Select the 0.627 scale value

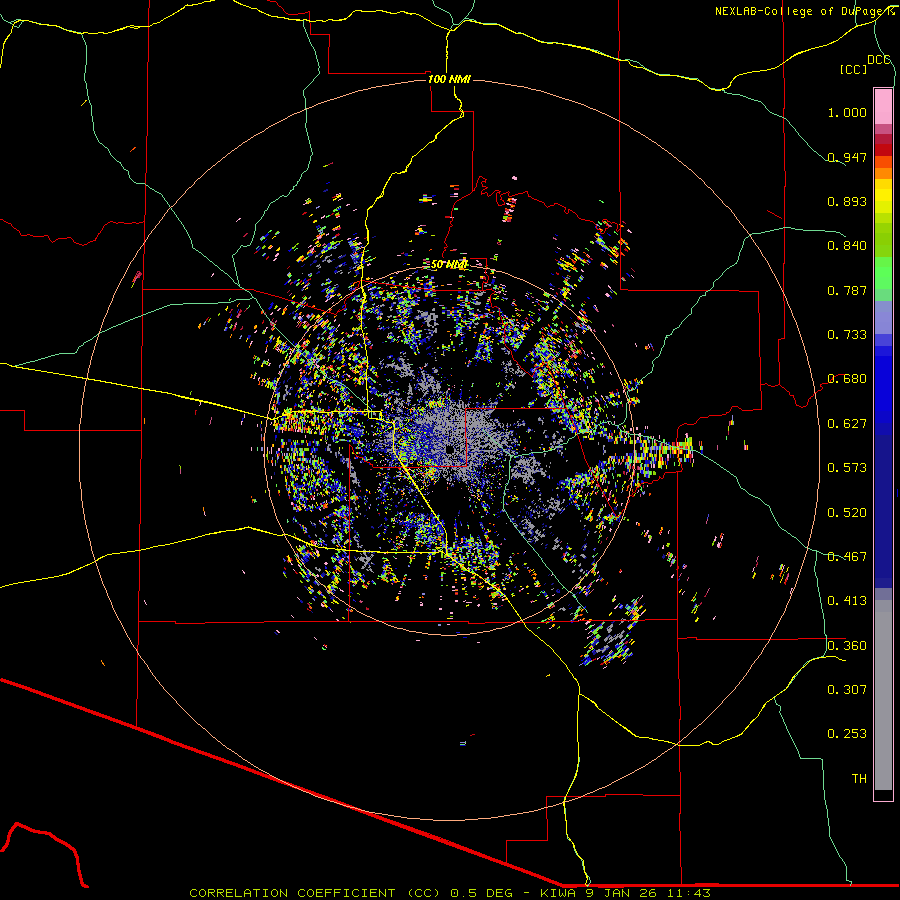click(847, 424)
